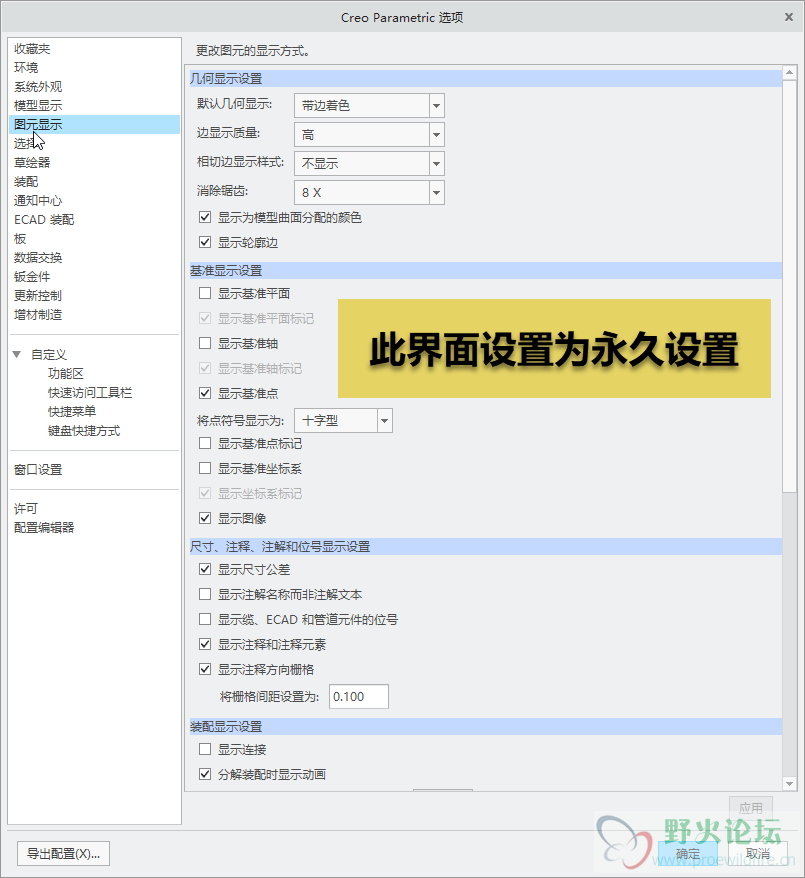
Task: Uncheck 显示尺寸公差
Action: click(x=205, y=569)
